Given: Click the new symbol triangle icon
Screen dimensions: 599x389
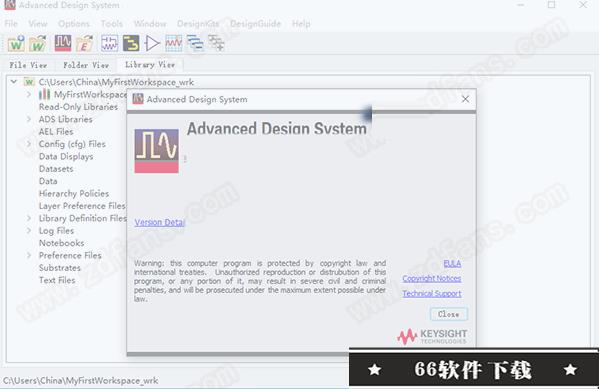Looking at the screenshot, I should 152,43.
